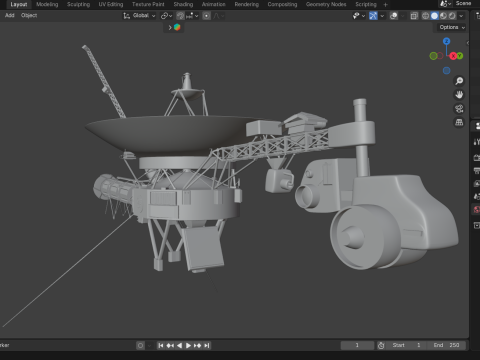Click the Start frame field
480x360 pixels.
point(405,345)
